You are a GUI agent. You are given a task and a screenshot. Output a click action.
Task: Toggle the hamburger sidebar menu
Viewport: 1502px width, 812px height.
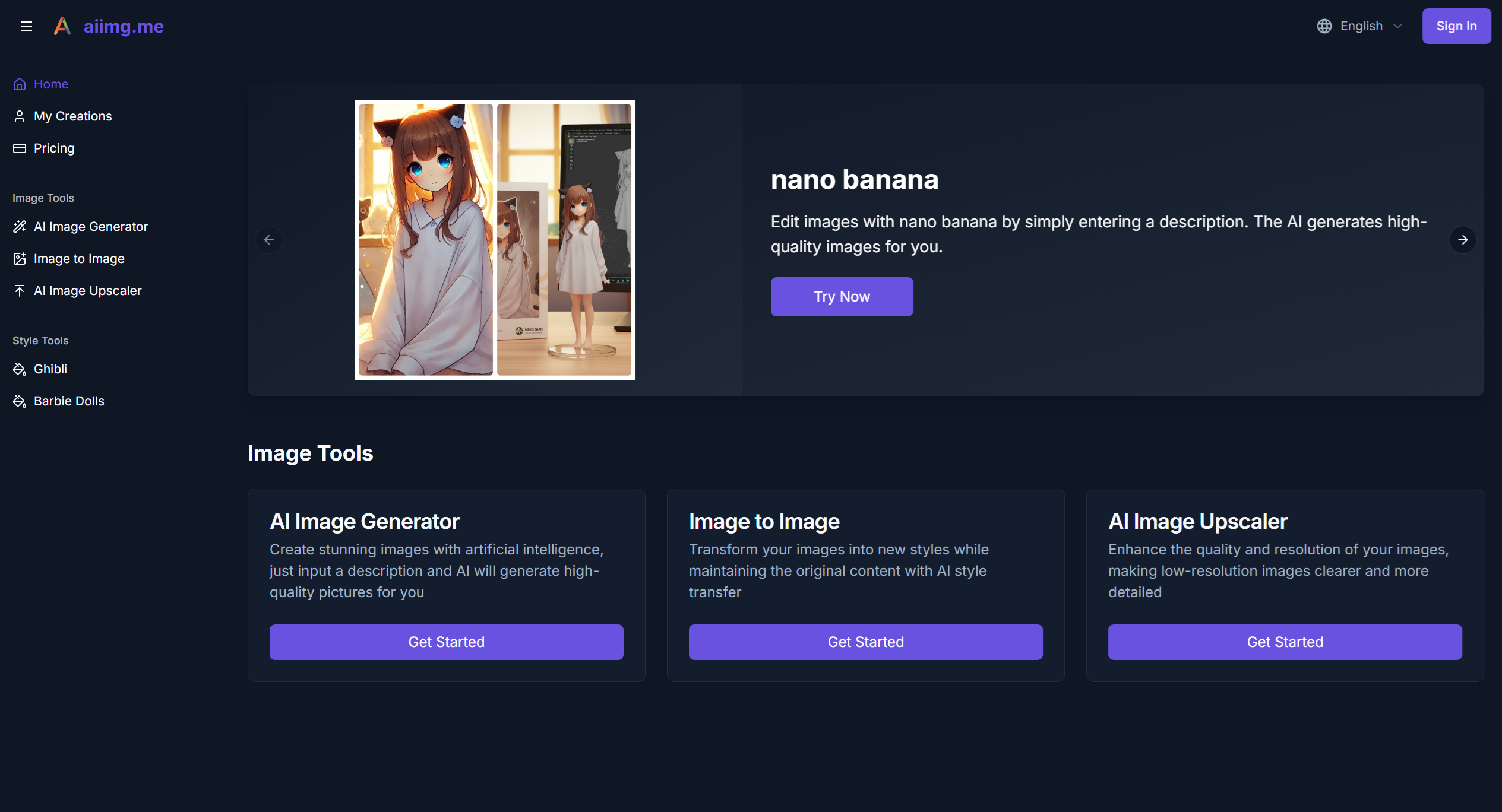(26, 26)
